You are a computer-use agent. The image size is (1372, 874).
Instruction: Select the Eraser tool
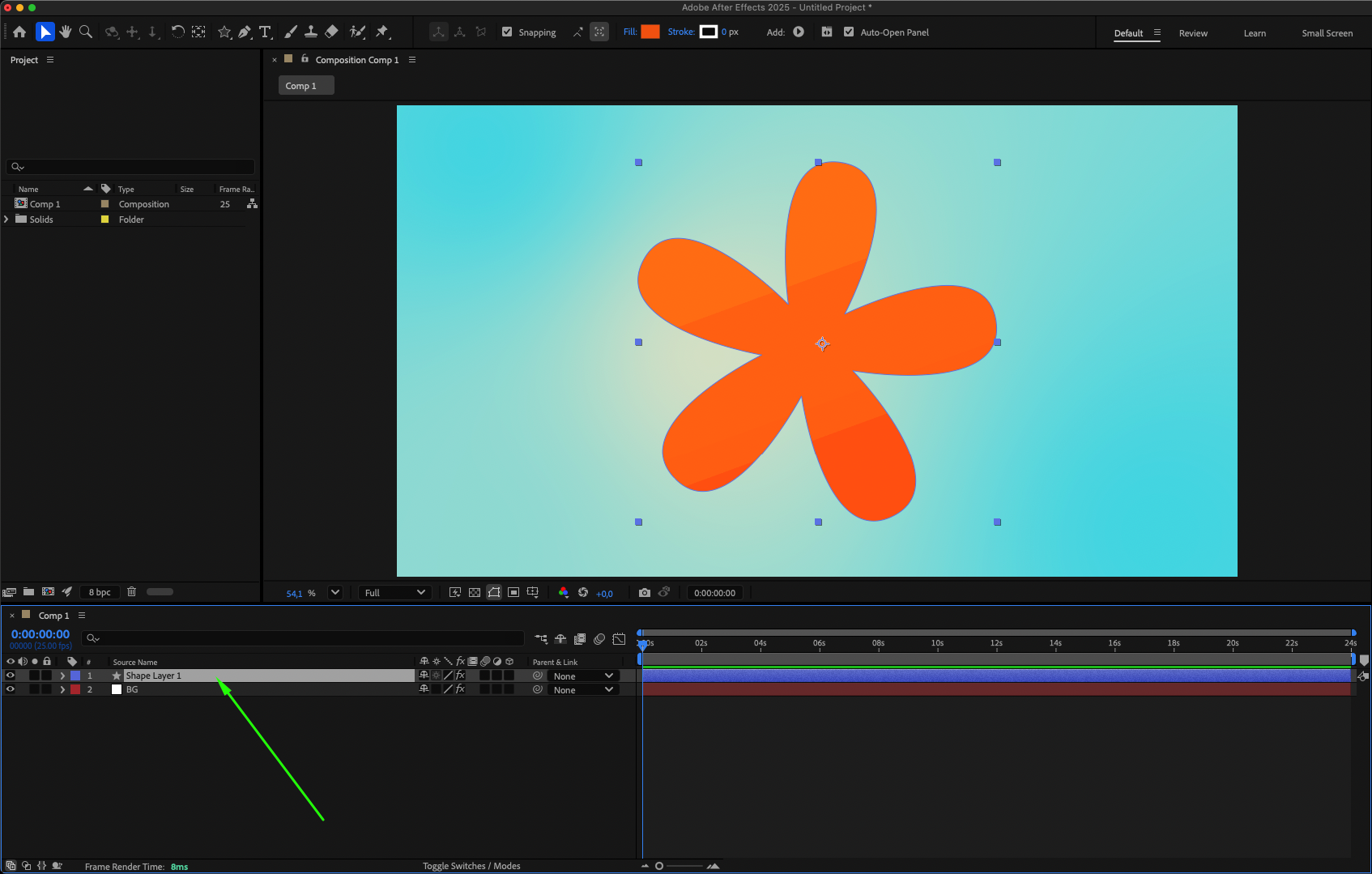pyautogui.click(x=331, y=32)
